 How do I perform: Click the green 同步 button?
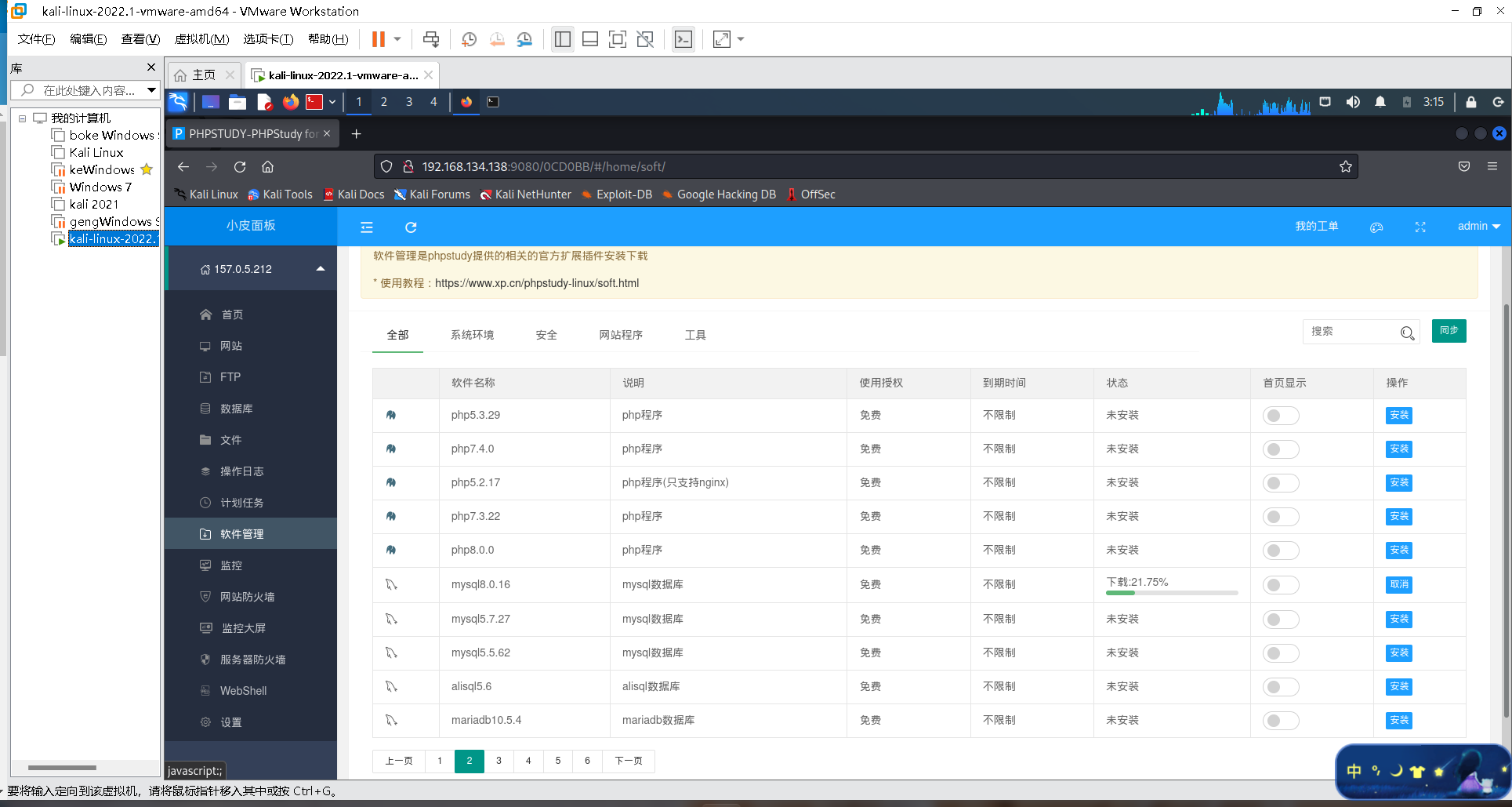(1449, 331)
